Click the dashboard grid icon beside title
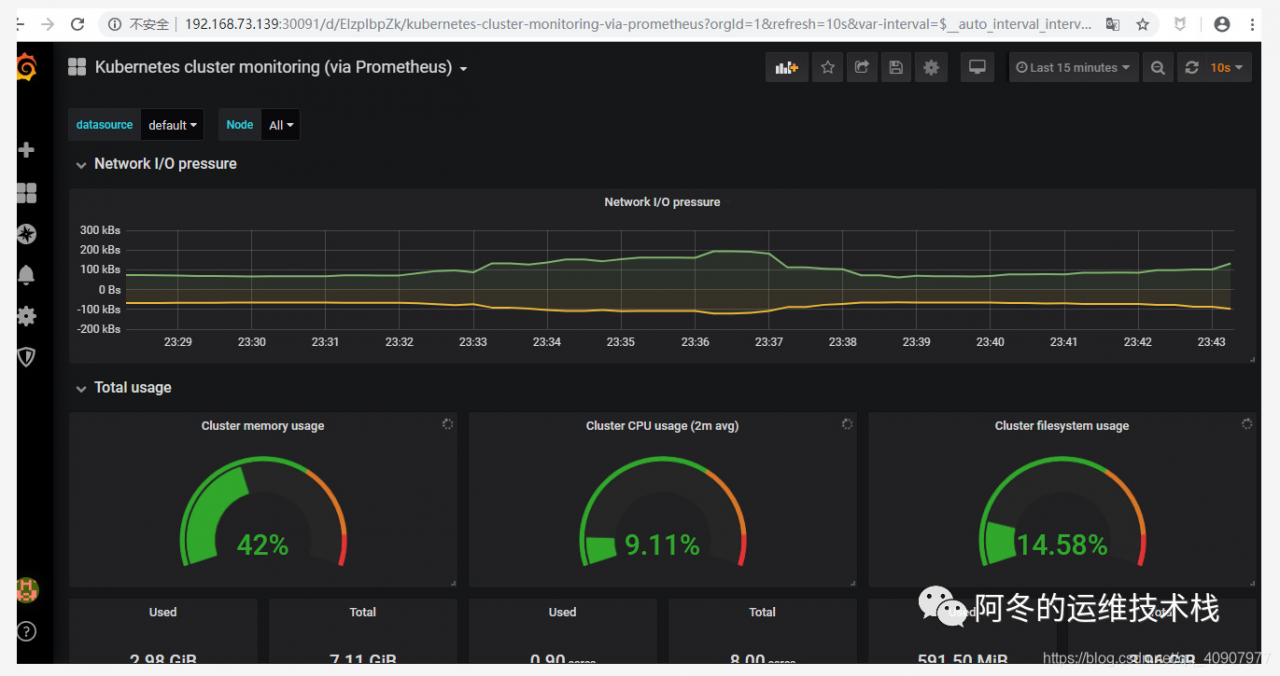 click(77, 67)
